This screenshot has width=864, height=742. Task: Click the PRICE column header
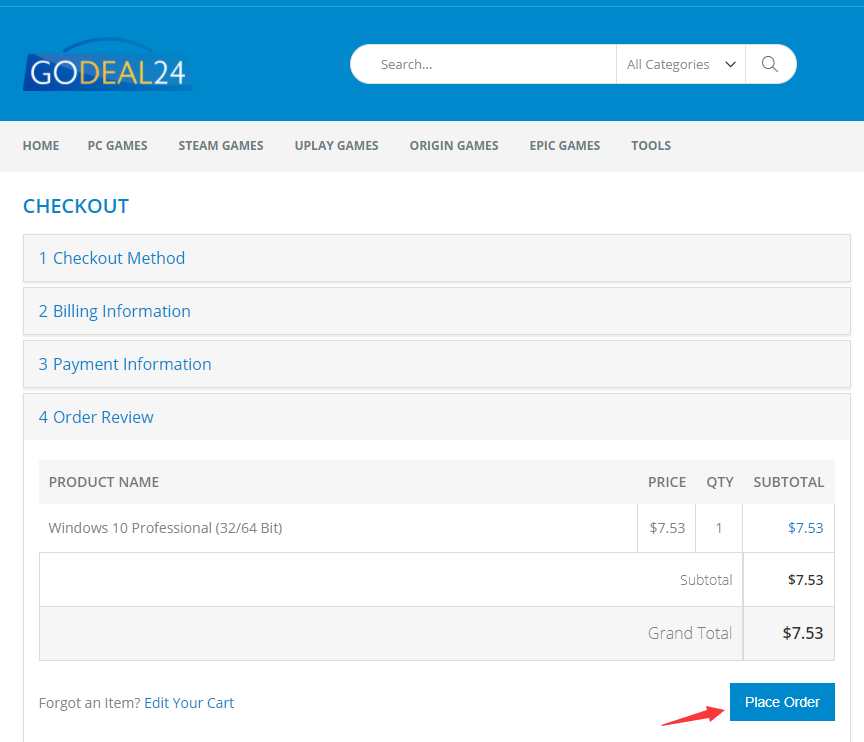click(x=667, y=482)
